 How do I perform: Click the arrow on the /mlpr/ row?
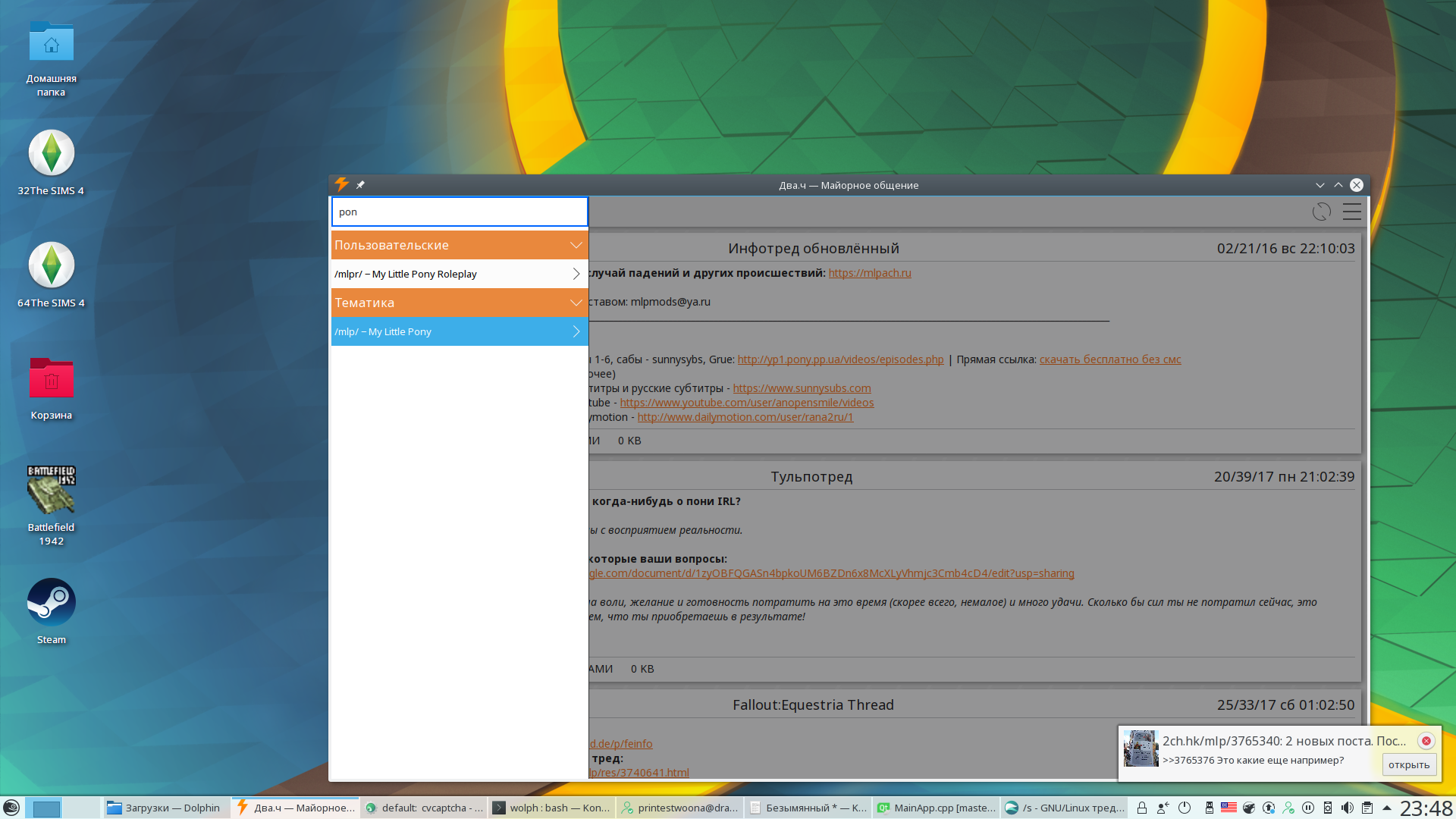[576, 274]
